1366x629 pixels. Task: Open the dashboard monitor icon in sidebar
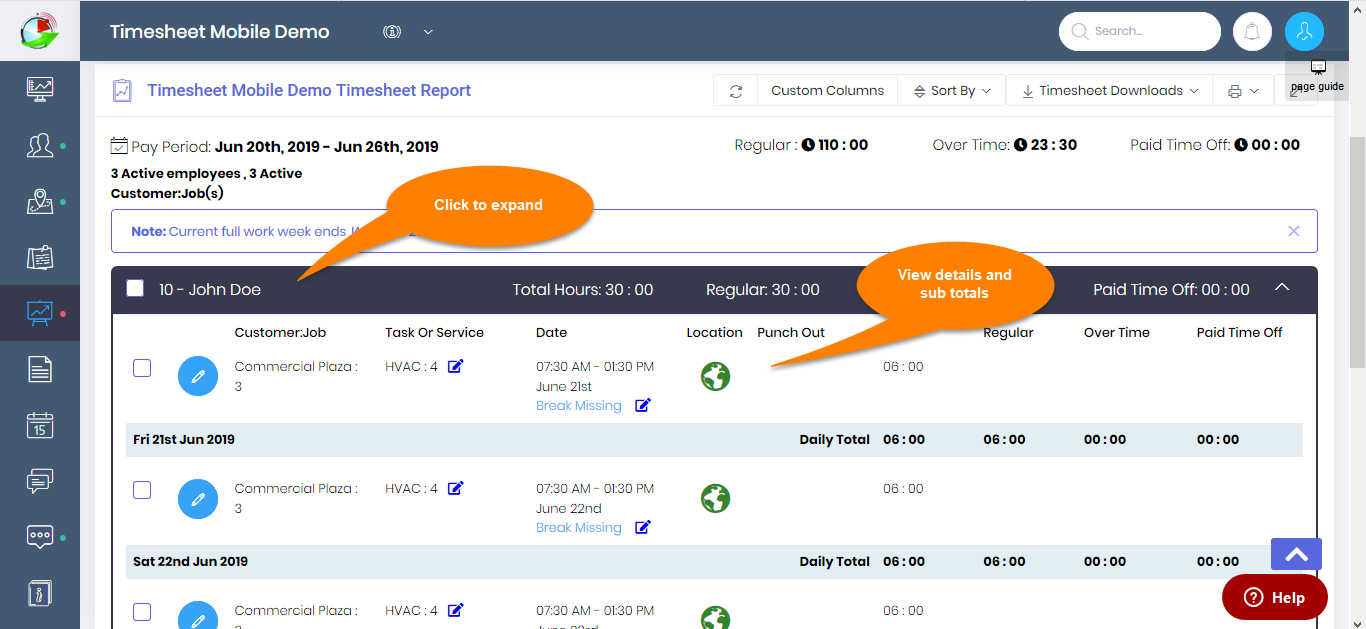click(40, 88)
